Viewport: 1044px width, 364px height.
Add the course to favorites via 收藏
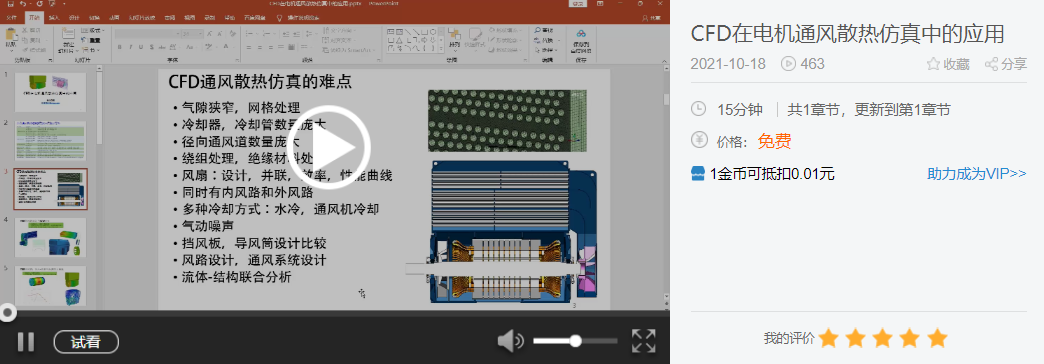948,64
